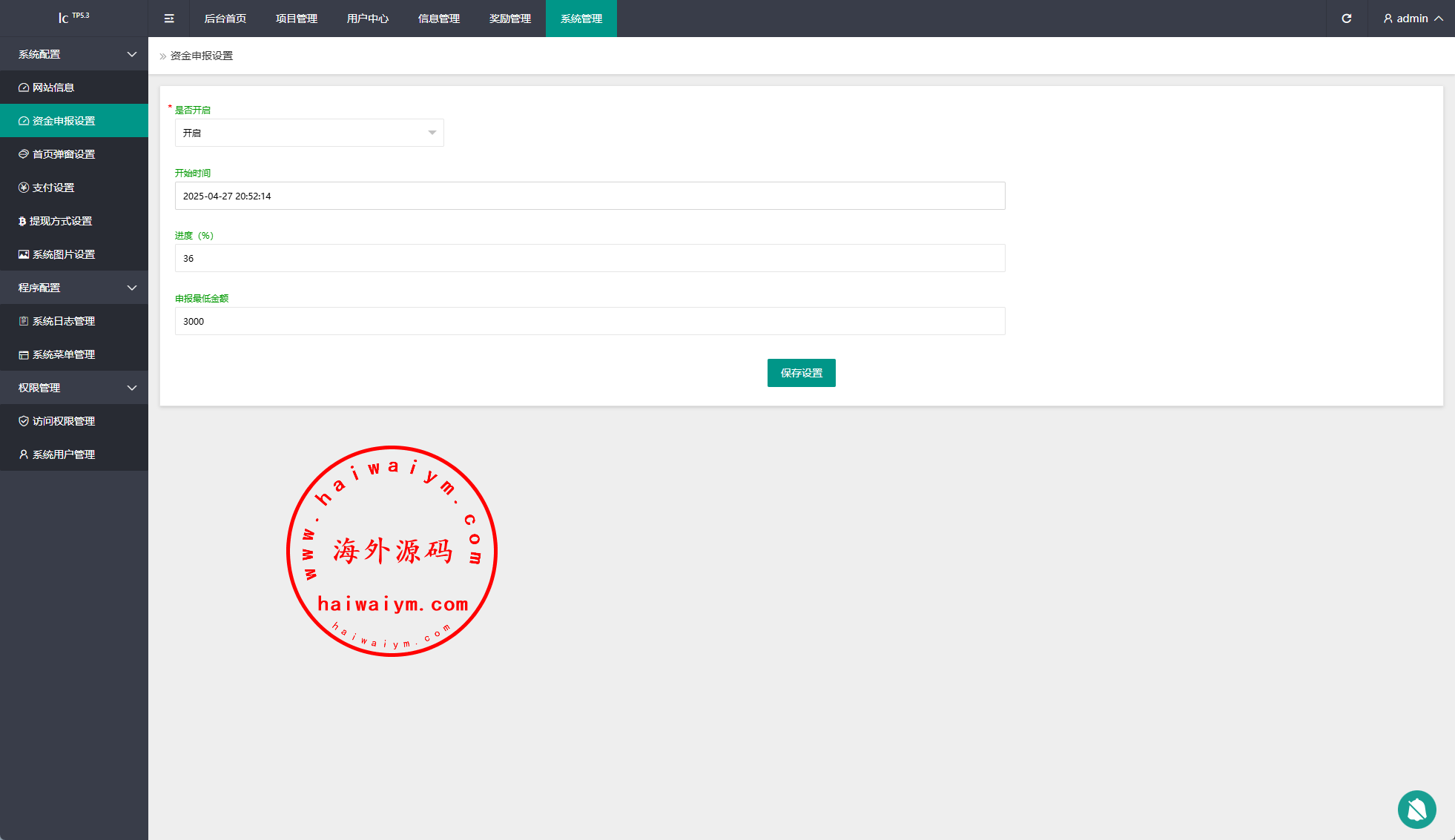This screenshot has width=1455, height=840.
Task: Open the admin user dropdown menu
Action: pyautogui.click(x=1412, y=19)
